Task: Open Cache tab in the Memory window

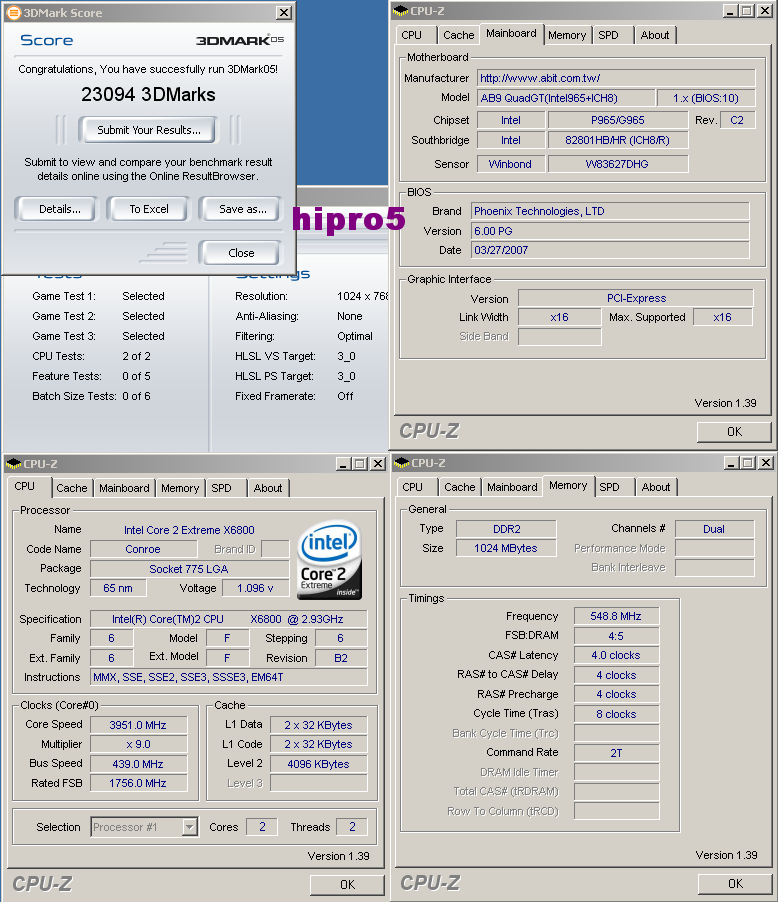Action: pos(460,487)
